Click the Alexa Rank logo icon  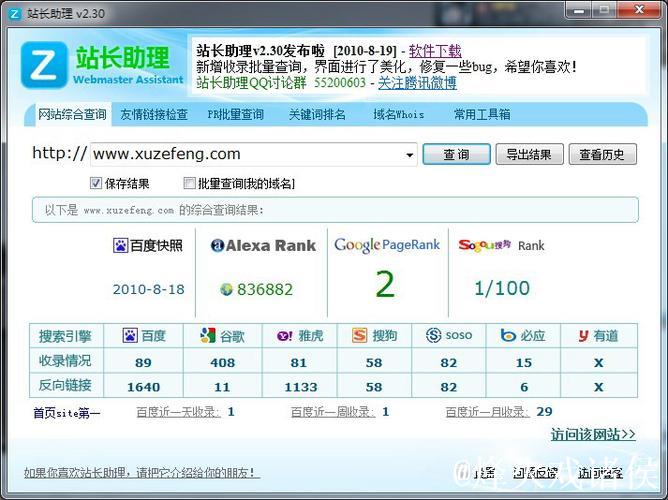pyautogui.click(x=217, y=245)
